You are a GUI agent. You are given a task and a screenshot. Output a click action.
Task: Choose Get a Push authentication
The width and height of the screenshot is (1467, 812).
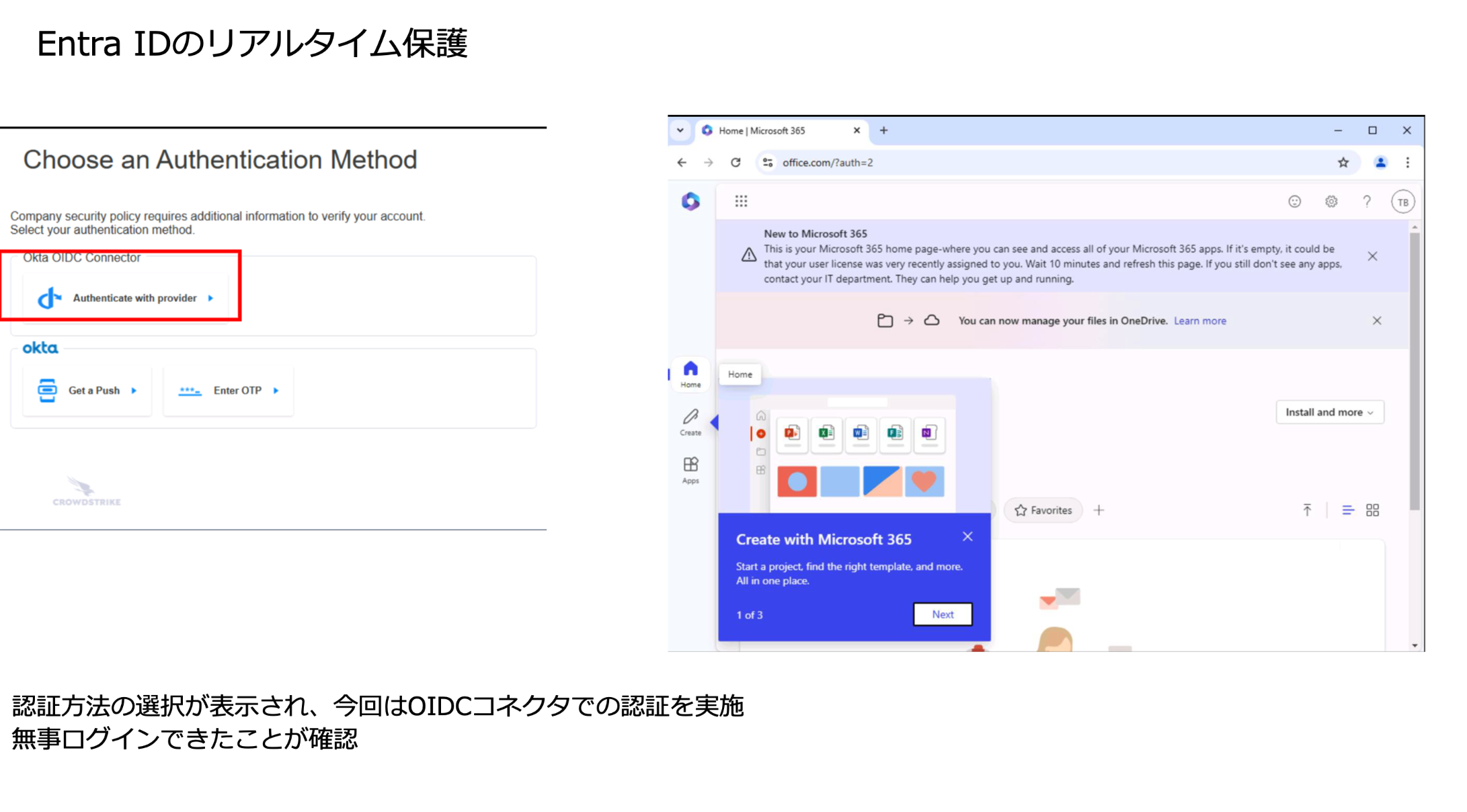[x=87, y=391]
